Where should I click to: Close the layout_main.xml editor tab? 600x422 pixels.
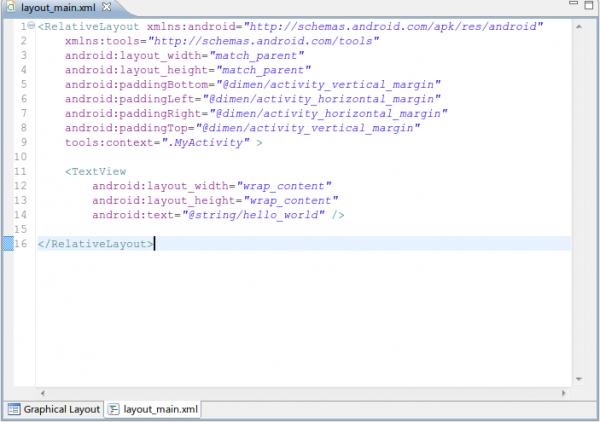107,7
